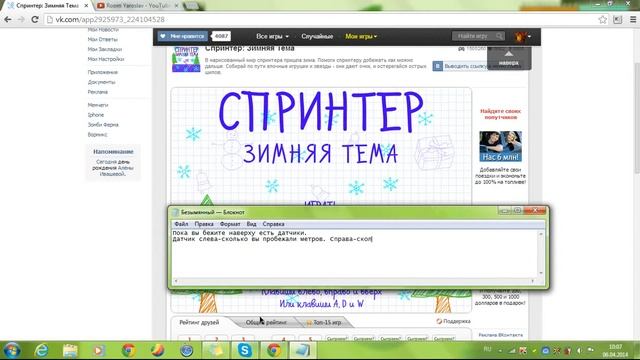Open Notepad 'Правка' menu
Viewport: 640px width, 360px height.
click(204, 224)
